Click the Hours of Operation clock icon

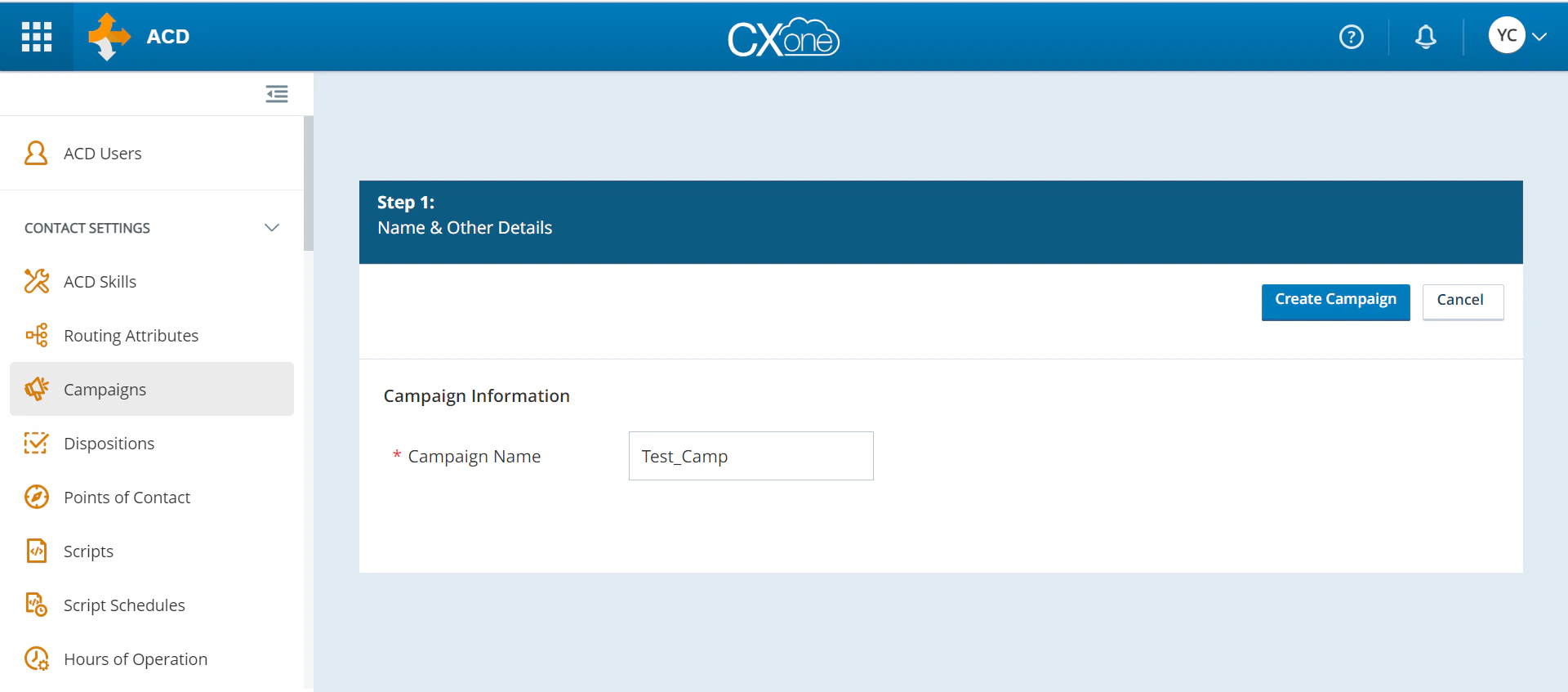[37, 659]
